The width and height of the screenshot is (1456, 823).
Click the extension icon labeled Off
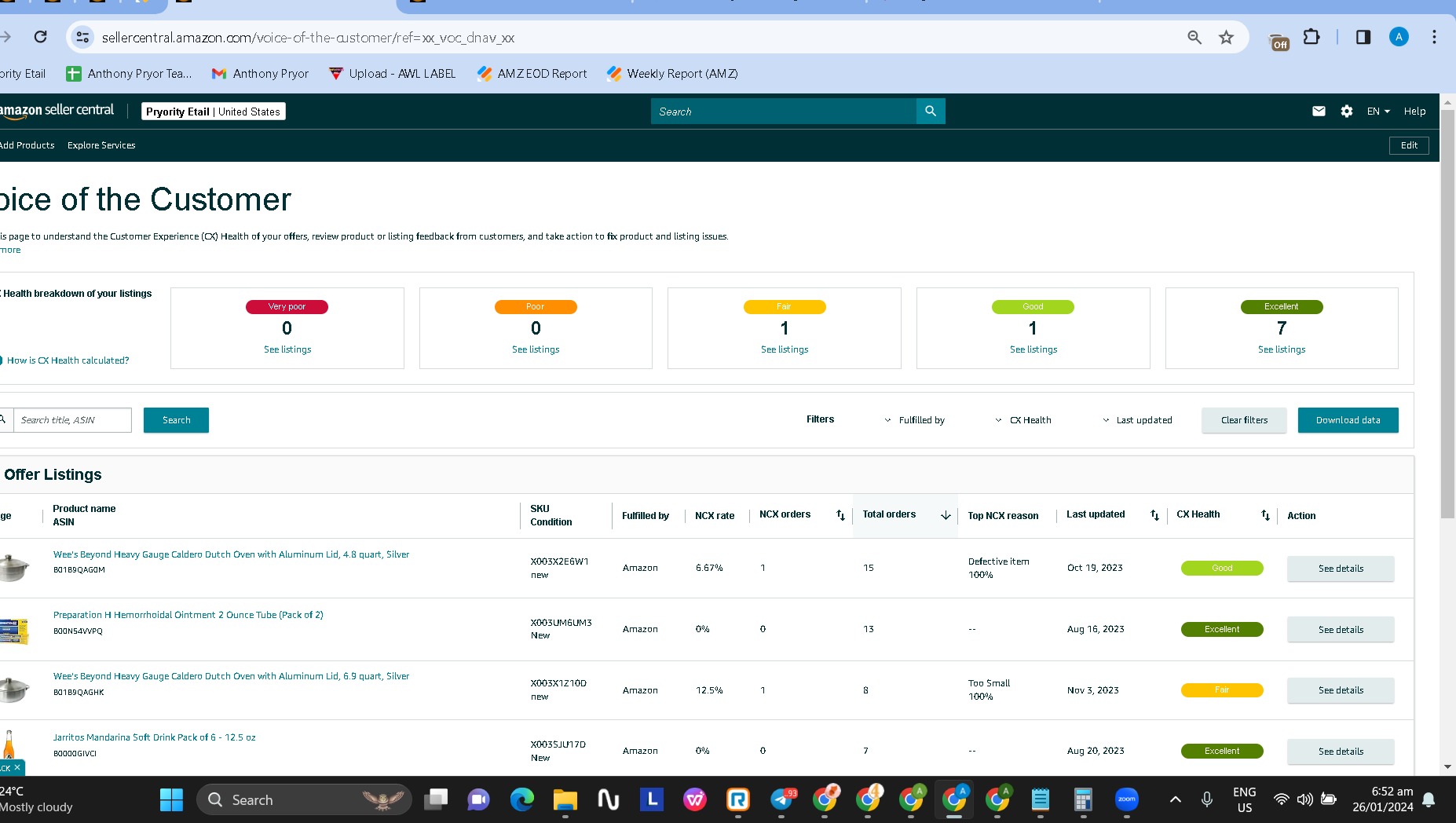[x=1279, y=42]
